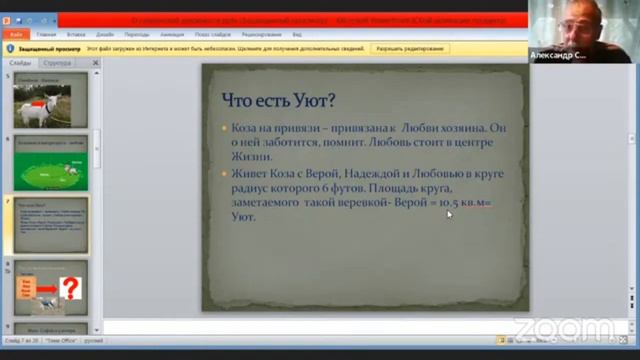Switch to the Главная ribbon tab

(46, 35)
